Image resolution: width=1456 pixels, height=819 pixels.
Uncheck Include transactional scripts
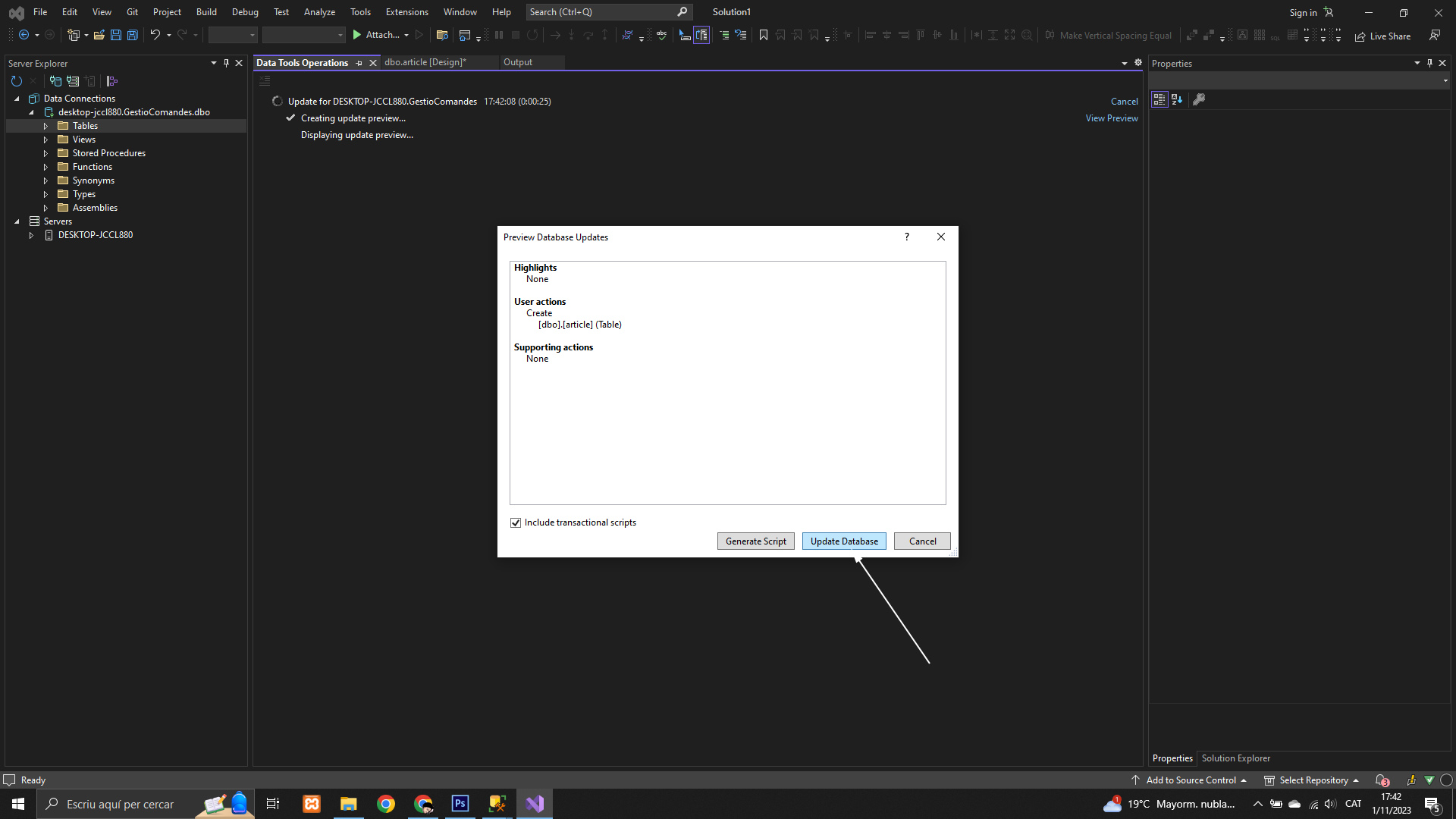point(516,522)
